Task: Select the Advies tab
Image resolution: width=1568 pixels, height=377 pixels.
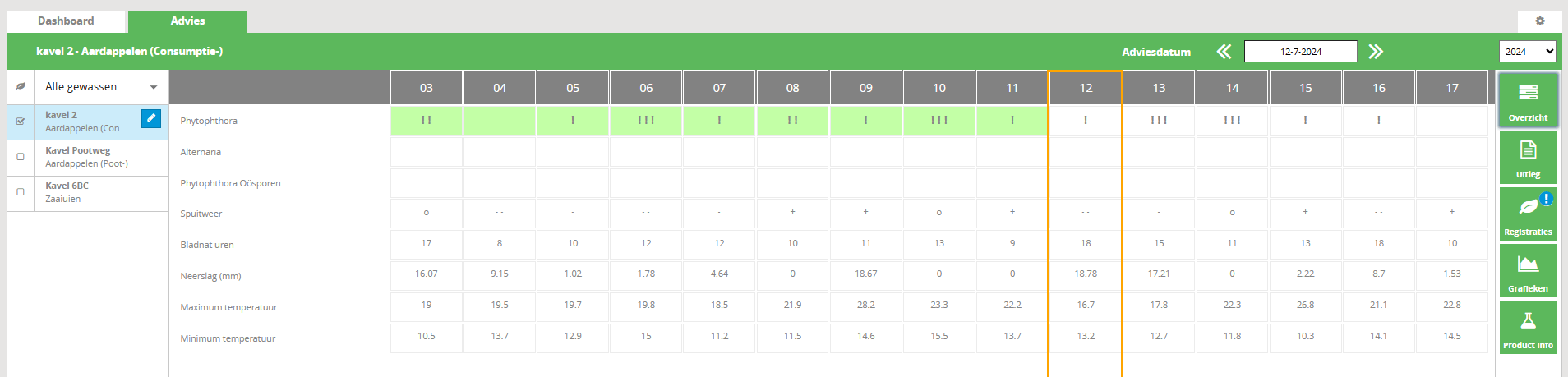Action: click(x=187, y=21)
